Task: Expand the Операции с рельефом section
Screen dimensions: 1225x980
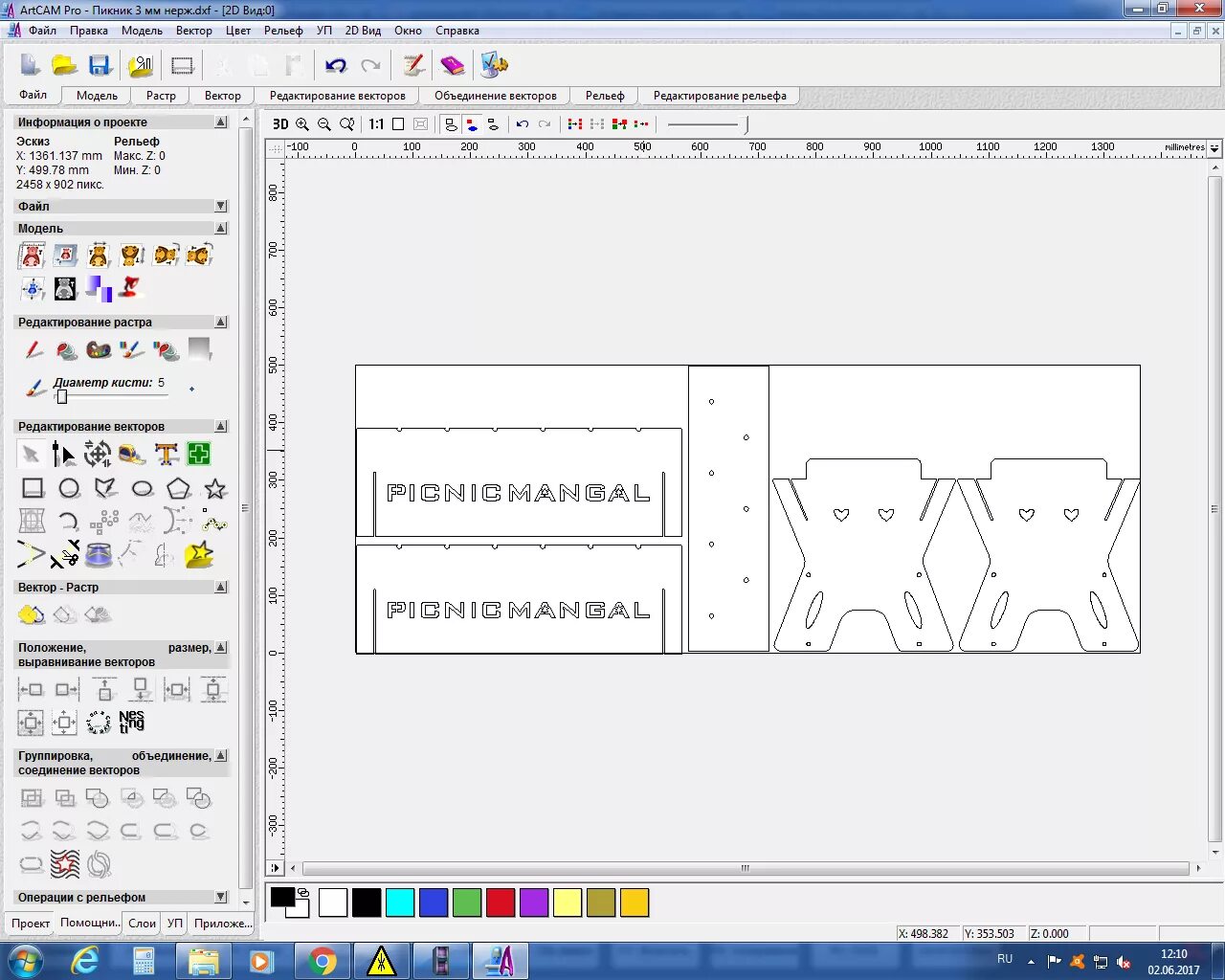Action: click(221, 897)
